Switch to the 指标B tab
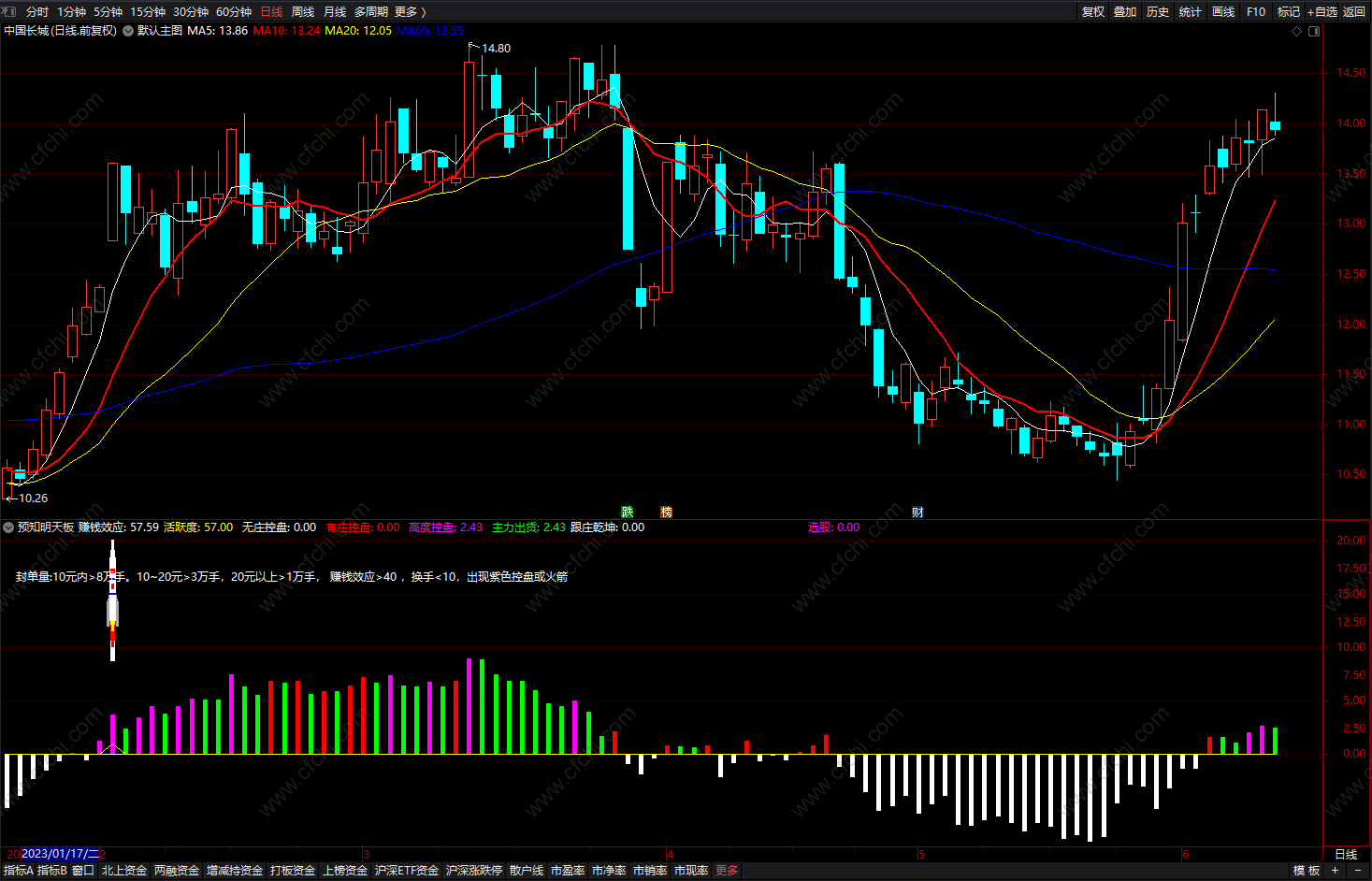This screenshot has height=881, width=1372. point(52,871)
